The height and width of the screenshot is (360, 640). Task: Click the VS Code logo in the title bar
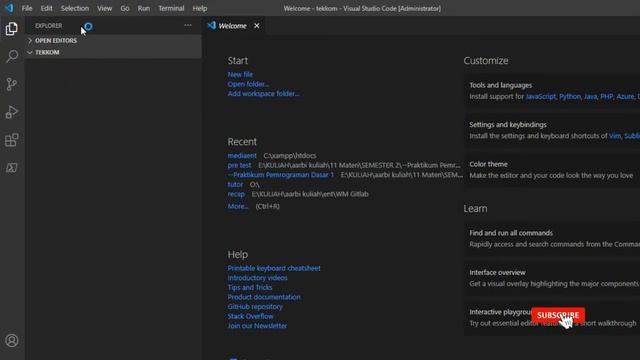pos(9,8)
